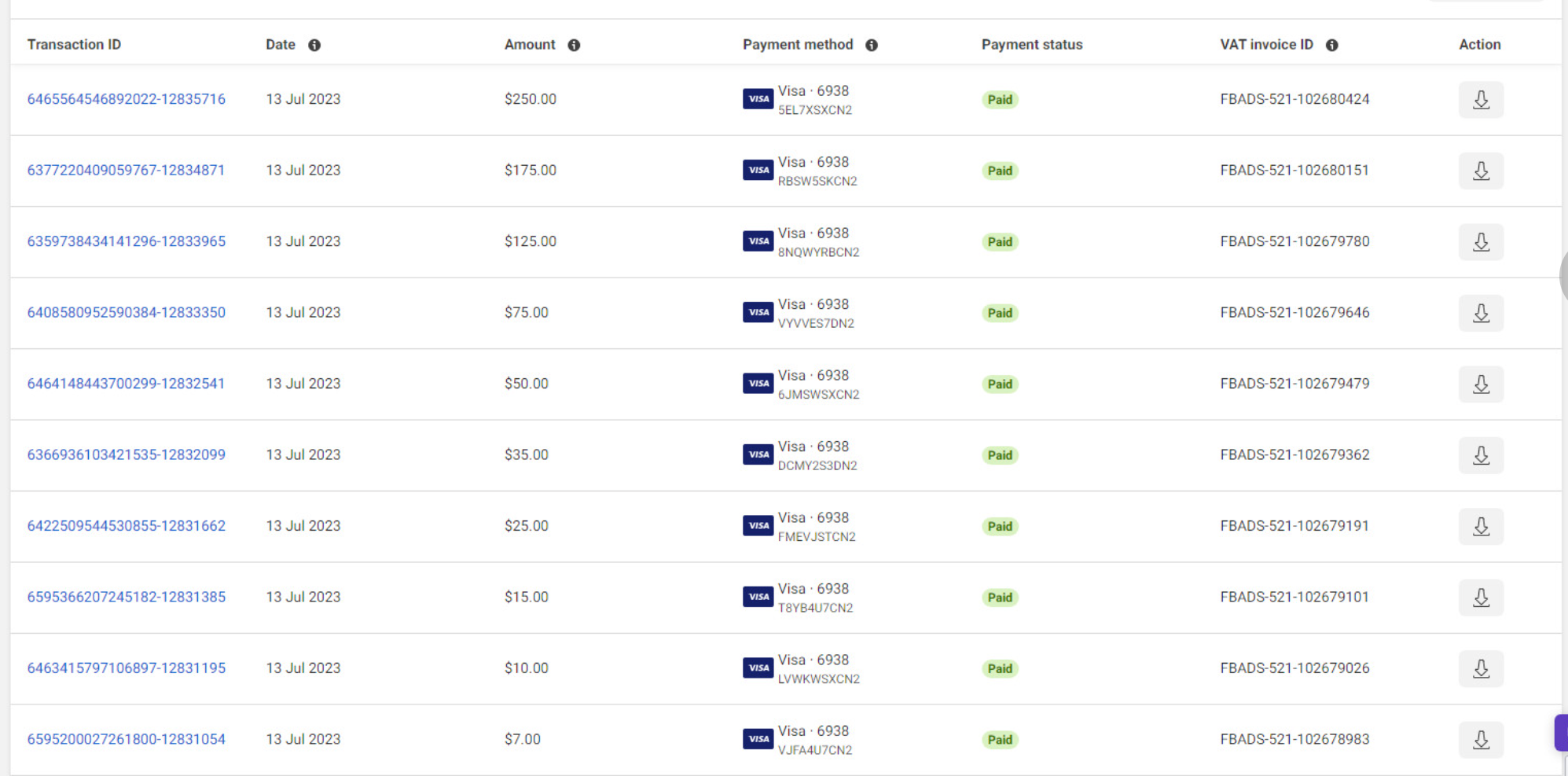Open transaction 6595200027261800-12831054

(127, 739)
